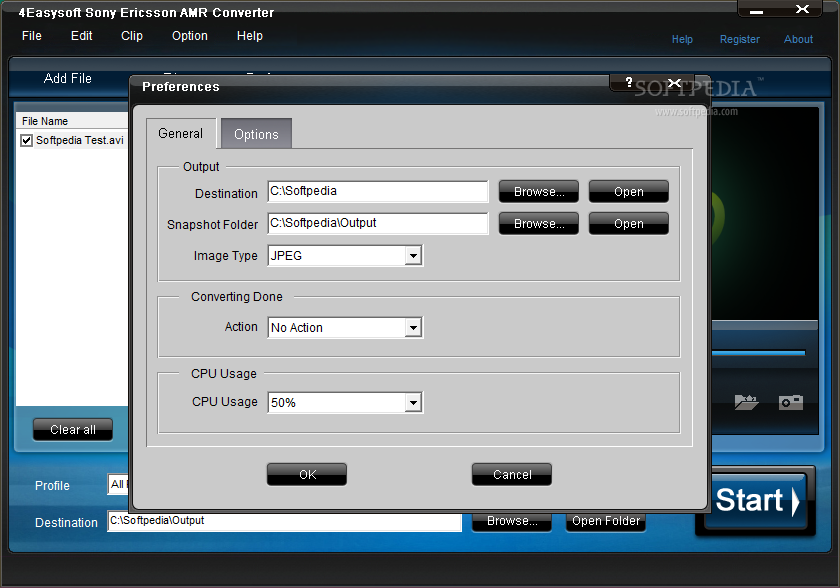Open the Help link at top right
Viewport: 840px width, 588px height.
[x=682, y=39]
